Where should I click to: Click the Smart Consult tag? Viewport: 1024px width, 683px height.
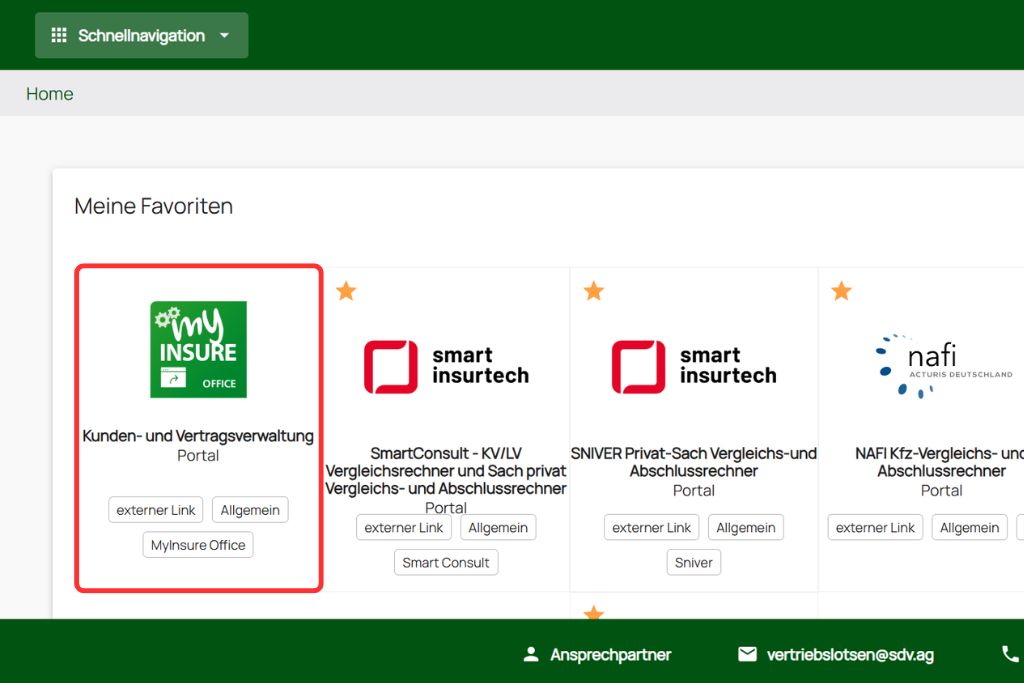point(446,563)
